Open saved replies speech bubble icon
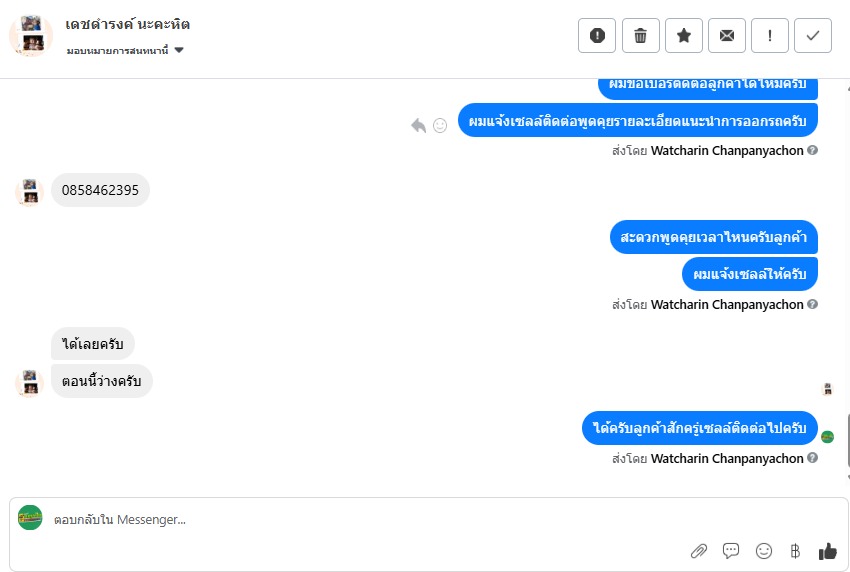Screen dimensions: 850x572 tap(731, 551)
